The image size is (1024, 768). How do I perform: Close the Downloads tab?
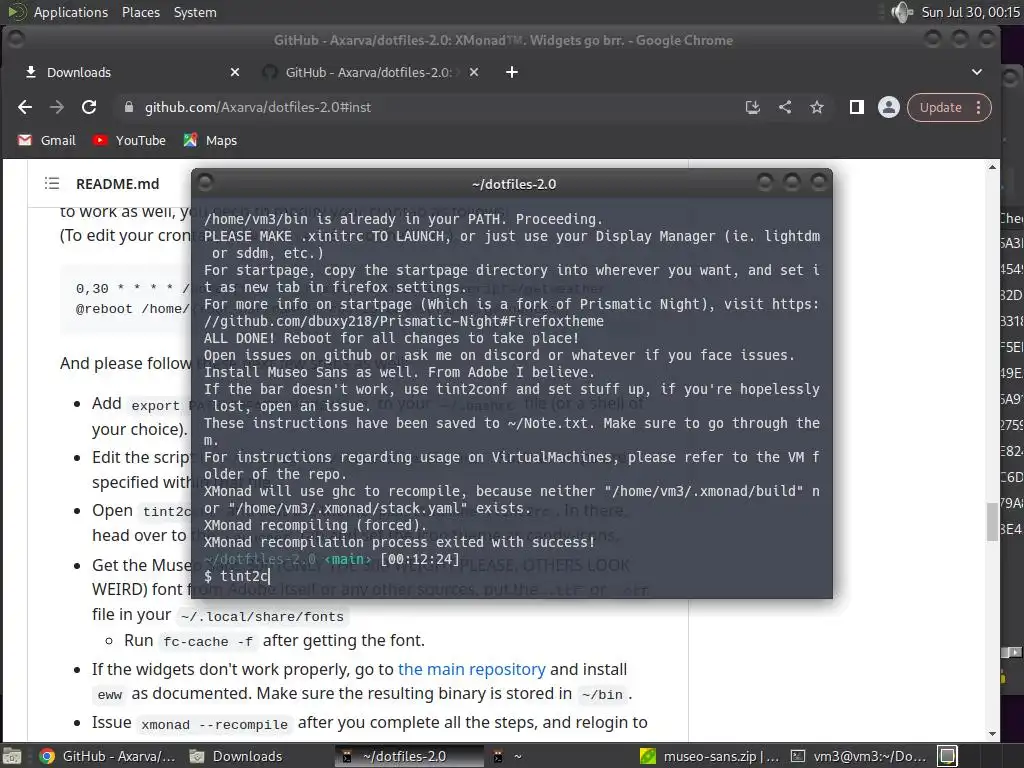[235, 72]
